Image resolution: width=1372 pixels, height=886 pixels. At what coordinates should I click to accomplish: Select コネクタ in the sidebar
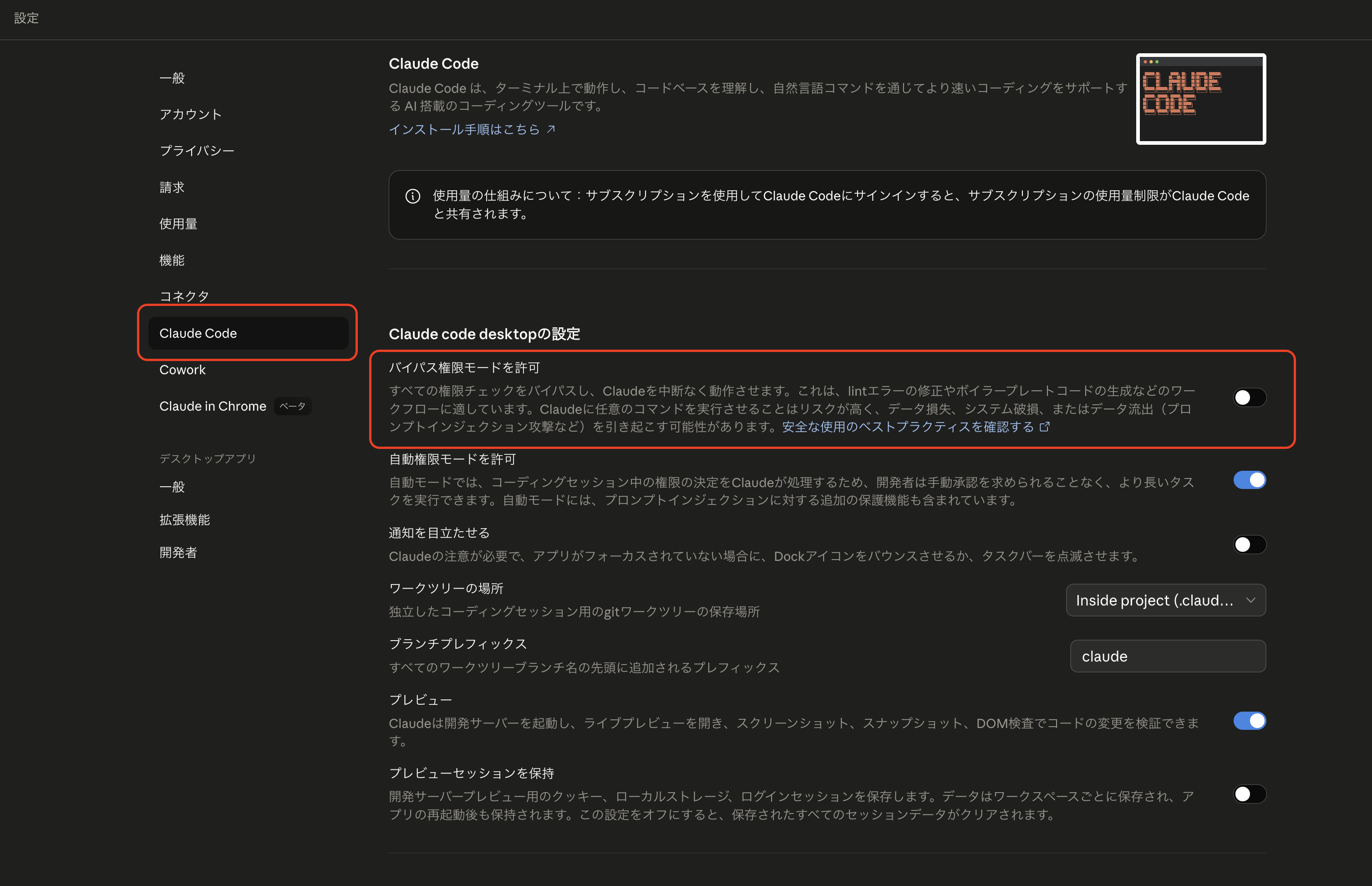pyautogui.click(x=184, y=296)
